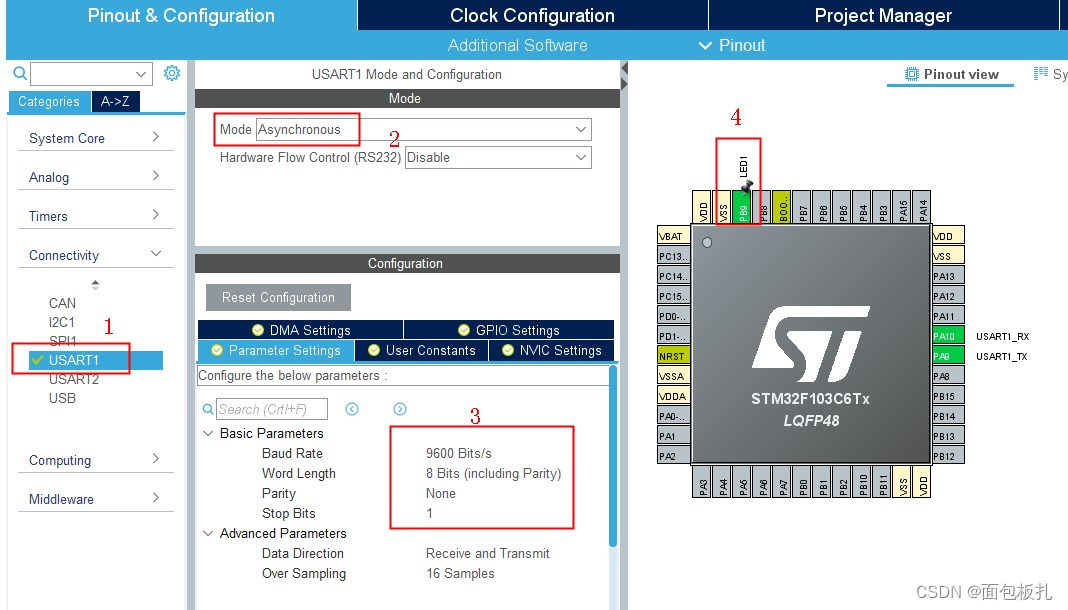Open the categories settings gear icon

click(172, 73)
